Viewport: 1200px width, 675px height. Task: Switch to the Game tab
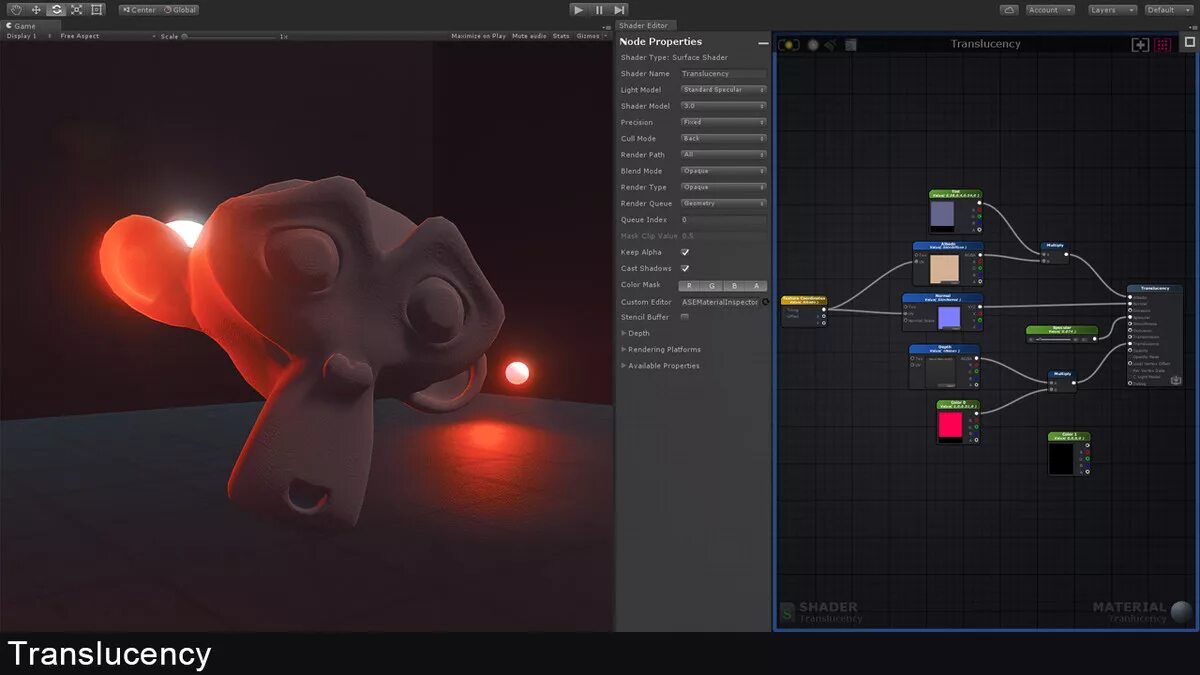point(26,25)
